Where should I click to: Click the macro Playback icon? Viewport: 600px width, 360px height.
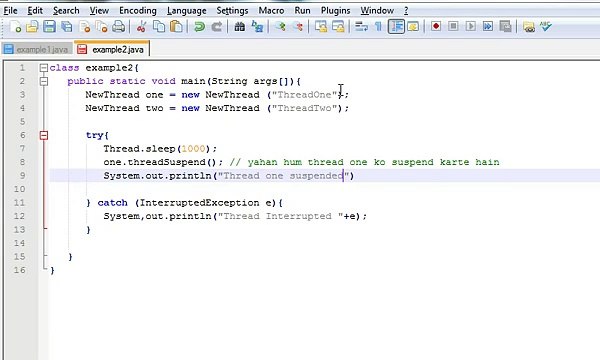(x=471, y=26)
